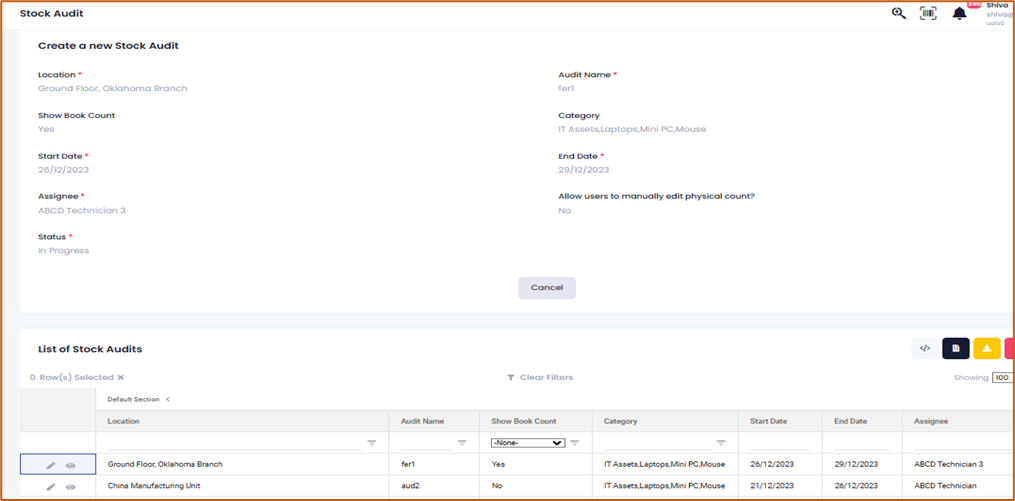1015x501 pixels.
Task: Clear selected rows with the X icon
Action: [x=121, y=378]
